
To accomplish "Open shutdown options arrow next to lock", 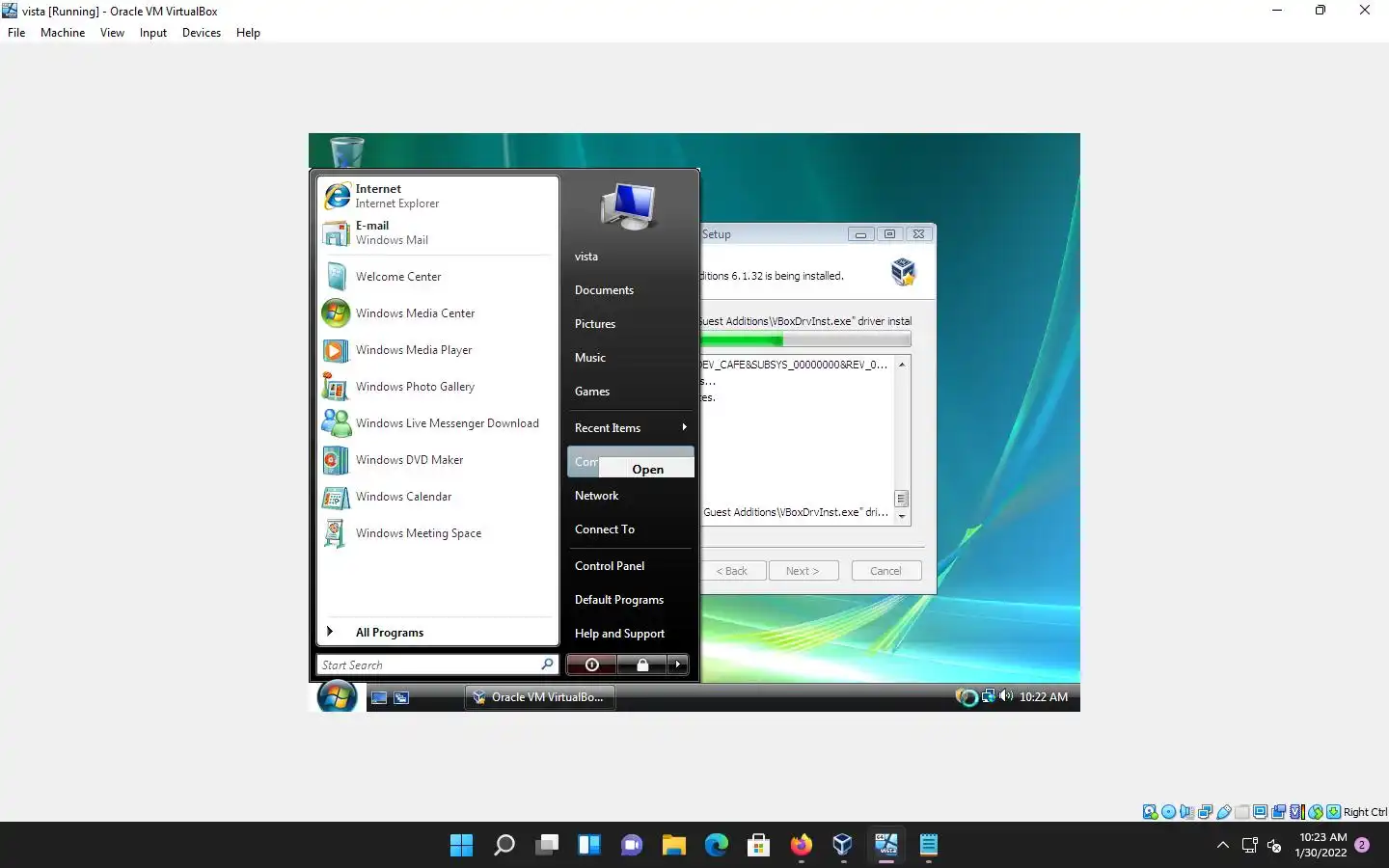I will coord(678,665).
